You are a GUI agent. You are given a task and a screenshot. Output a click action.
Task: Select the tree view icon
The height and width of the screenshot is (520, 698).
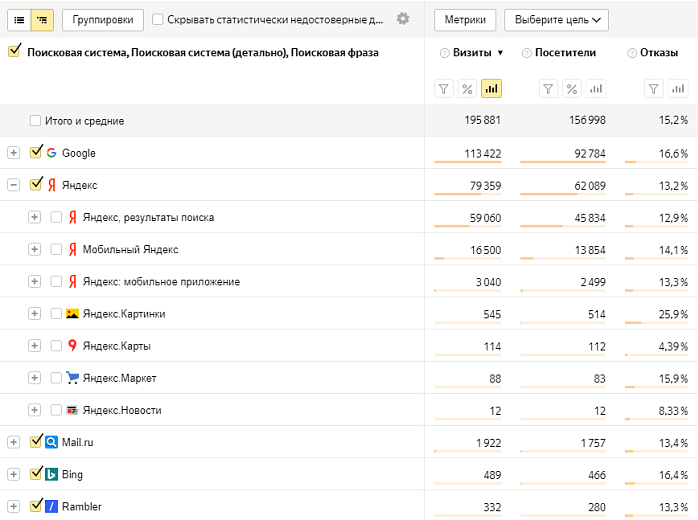(x=42, y=19)
